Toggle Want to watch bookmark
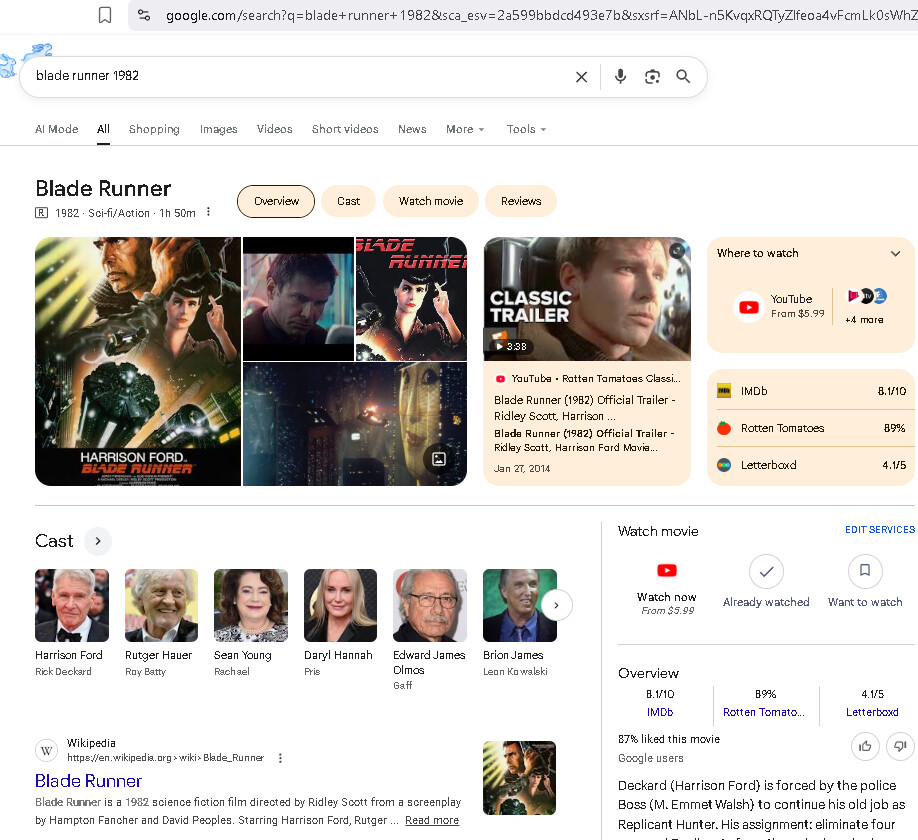The height and width of the screenshot is (840, 918). pos(865,572)
